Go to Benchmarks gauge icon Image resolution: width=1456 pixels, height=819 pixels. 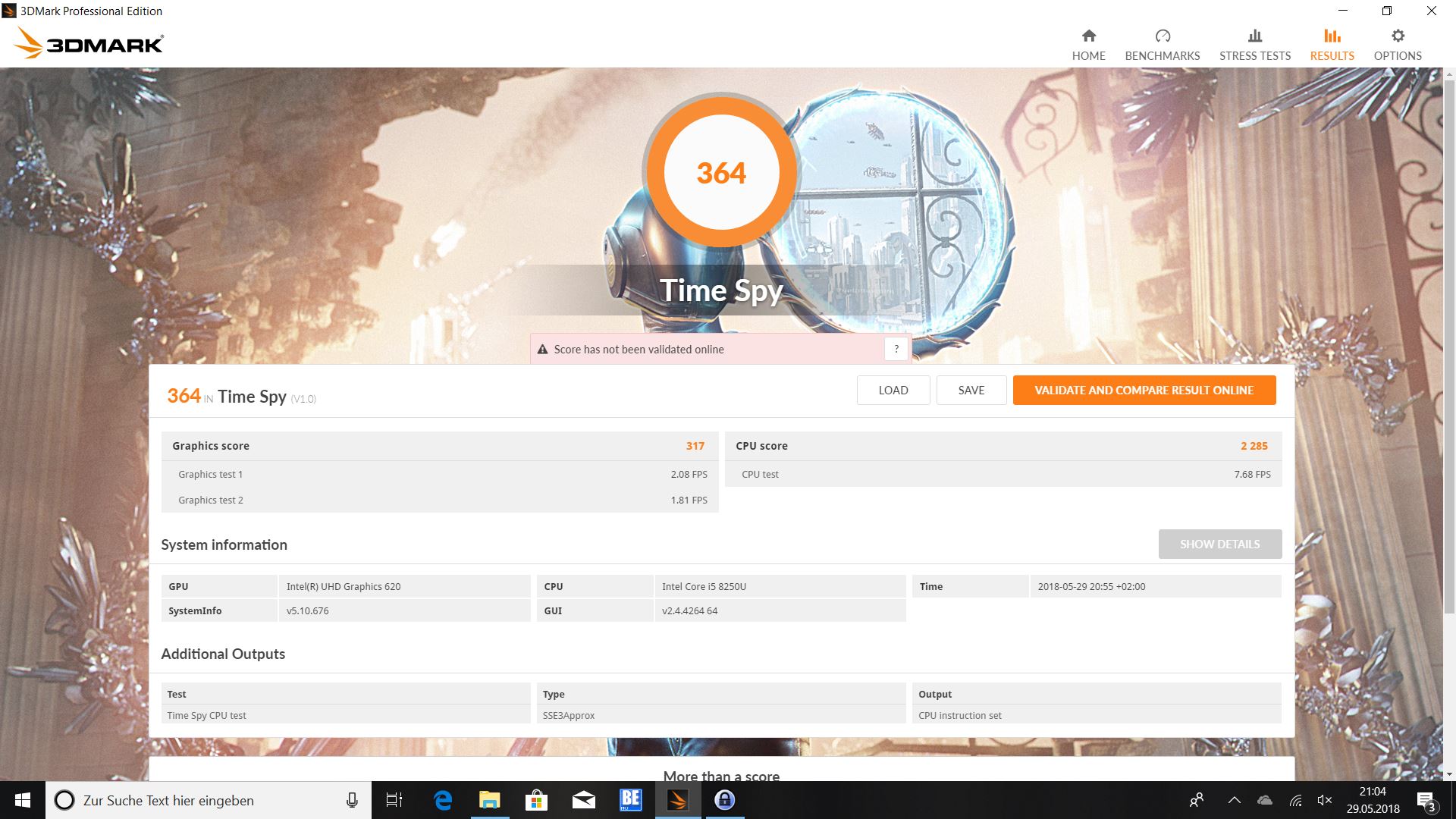[1162, 36]
